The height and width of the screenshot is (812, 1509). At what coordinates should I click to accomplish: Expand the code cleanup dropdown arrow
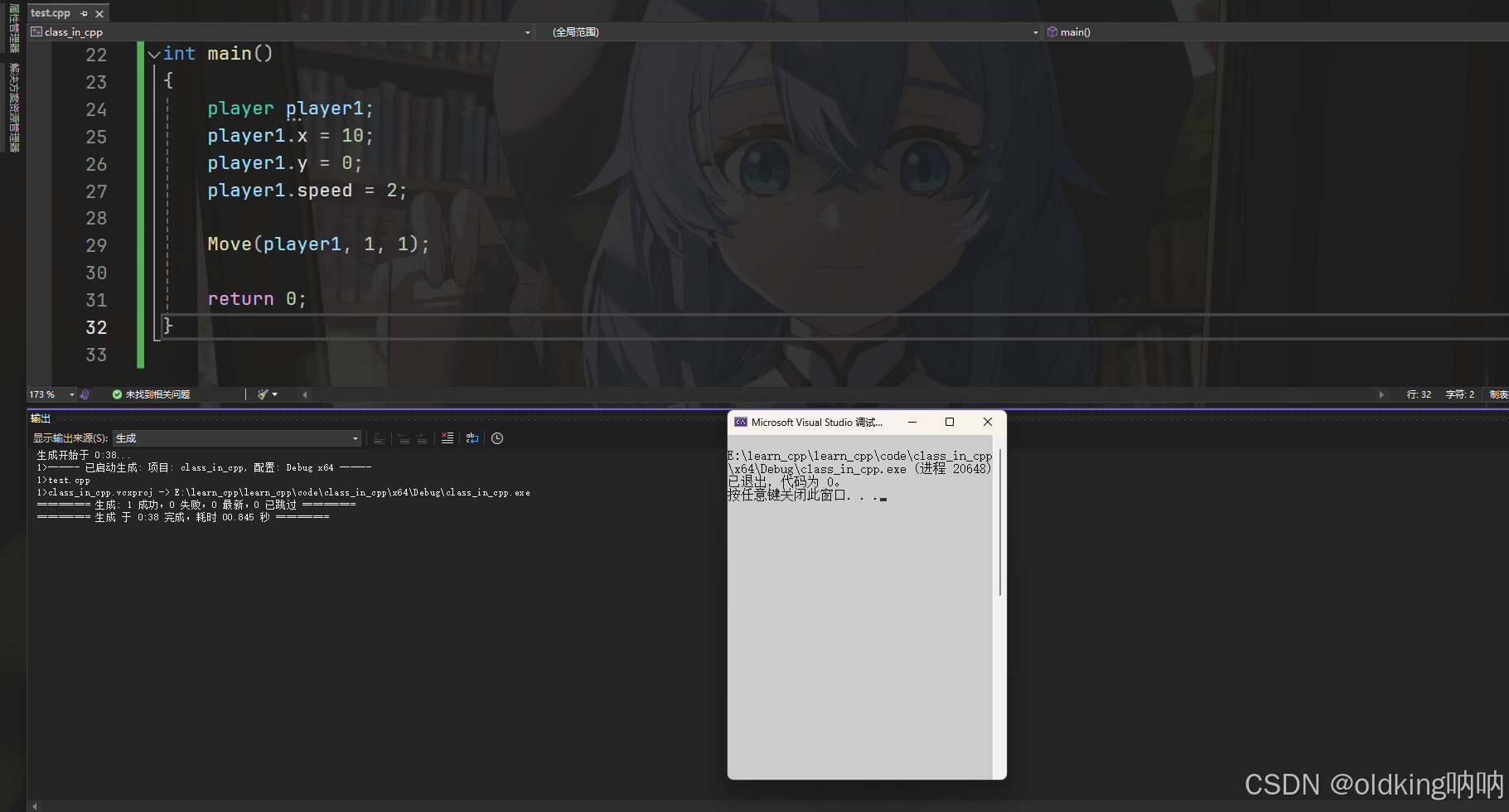click(274, 394)
